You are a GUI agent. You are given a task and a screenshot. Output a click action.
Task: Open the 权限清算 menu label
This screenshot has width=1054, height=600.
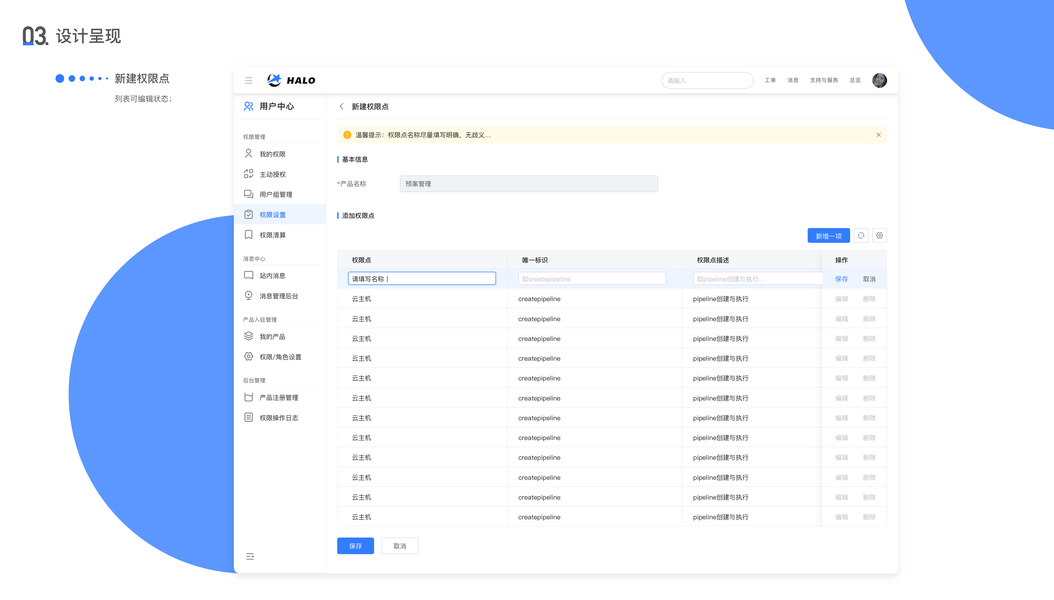[273, 235]
